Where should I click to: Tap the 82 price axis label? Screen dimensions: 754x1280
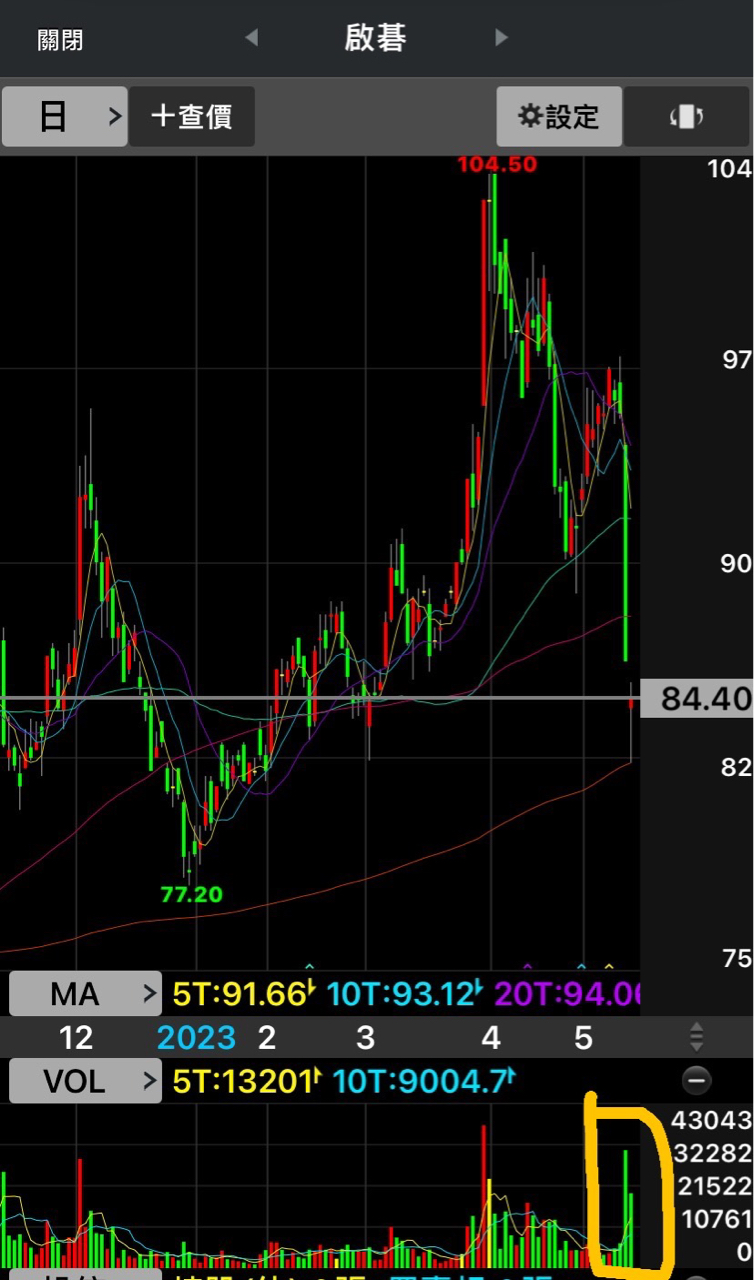[736, 767]
